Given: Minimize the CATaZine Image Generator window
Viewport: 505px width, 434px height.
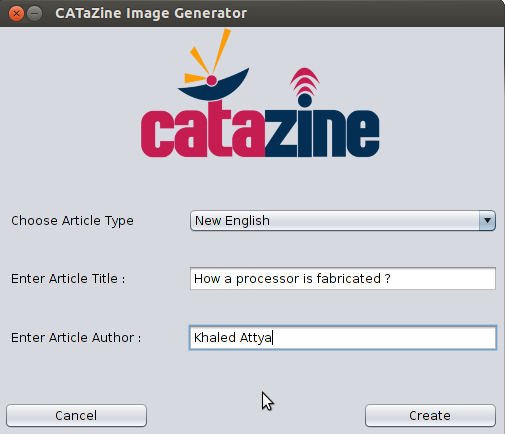Looking at the screenshot, I should 34,14.
